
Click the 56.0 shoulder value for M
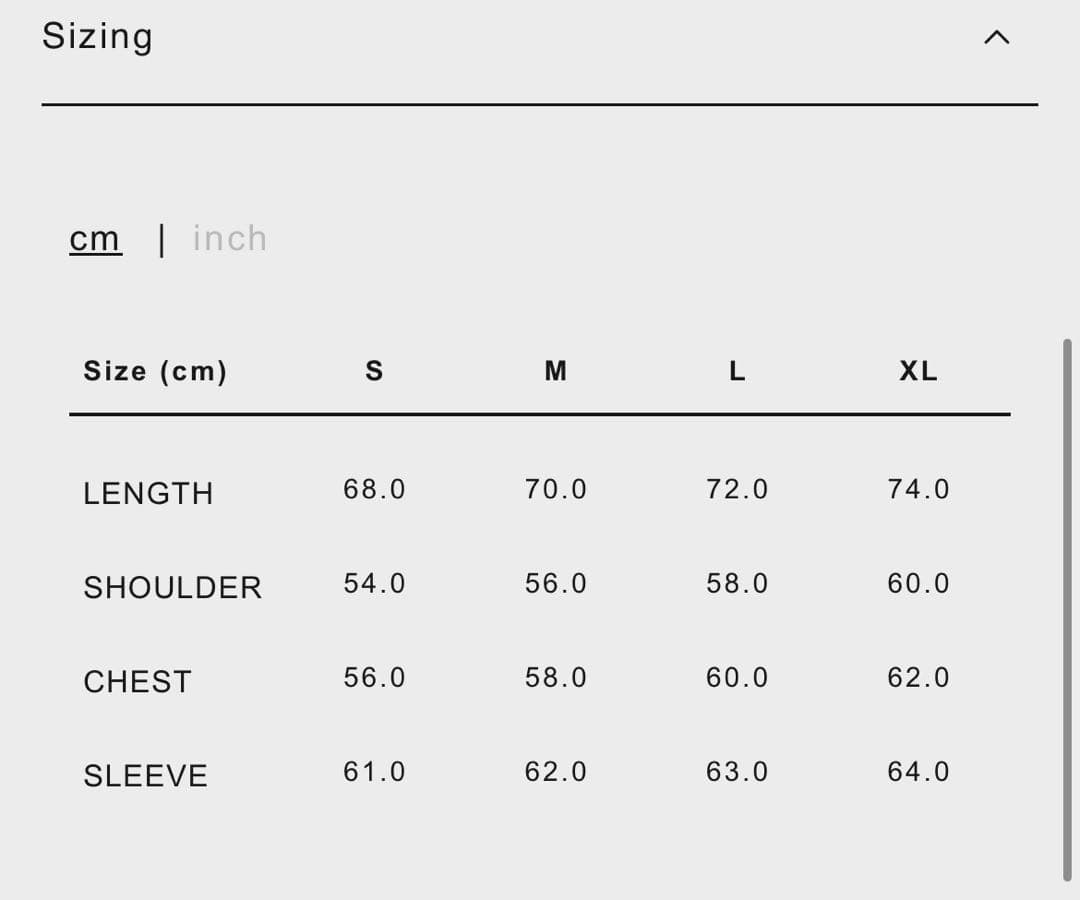(556, 584)
